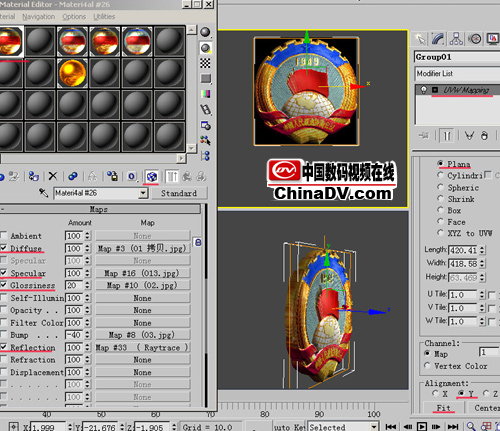Toggle Show Map in Viewport cube icon
This screenshot has height=431, width=500.
[x=151, y=176]
